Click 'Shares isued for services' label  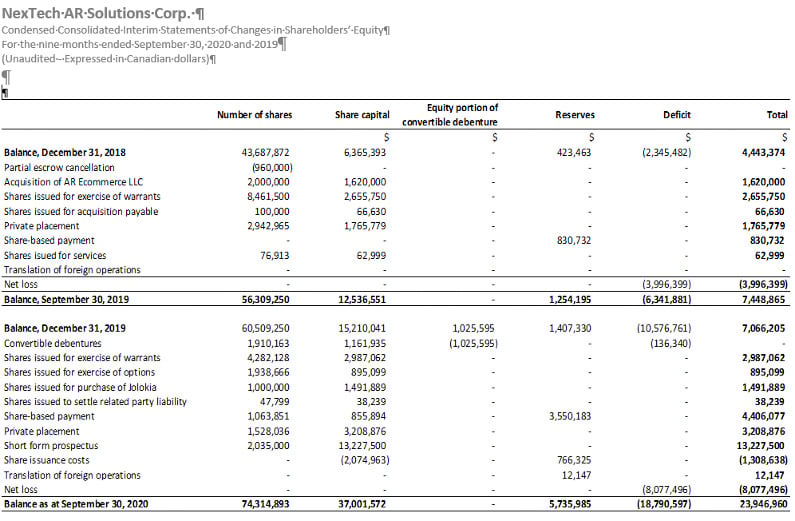tap(55, 255)
